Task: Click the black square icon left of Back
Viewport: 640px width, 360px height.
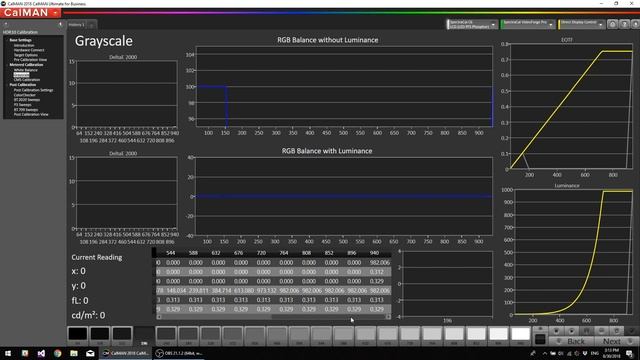Action: click(540, 340)
